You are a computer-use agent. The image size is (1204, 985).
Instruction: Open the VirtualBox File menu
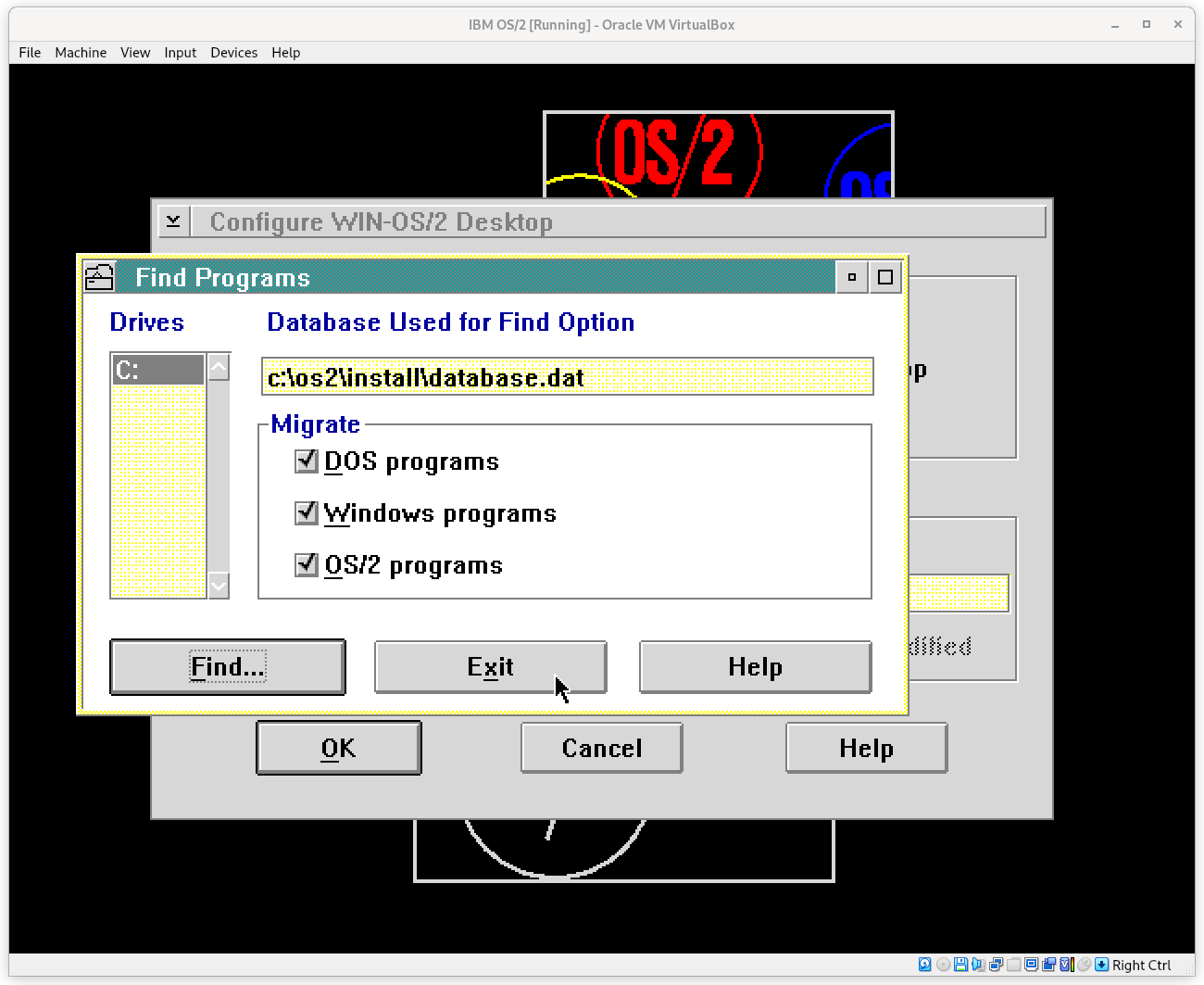(30, 53)
